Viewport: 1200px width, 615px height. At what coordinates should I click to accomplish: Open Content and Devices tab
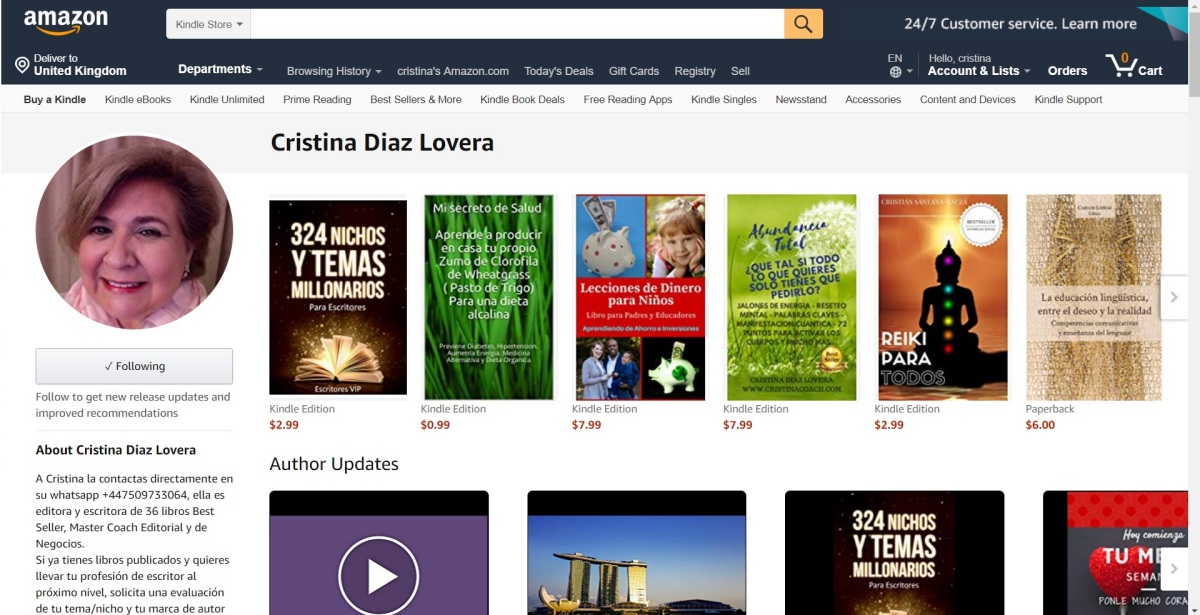tap(968, 99)
